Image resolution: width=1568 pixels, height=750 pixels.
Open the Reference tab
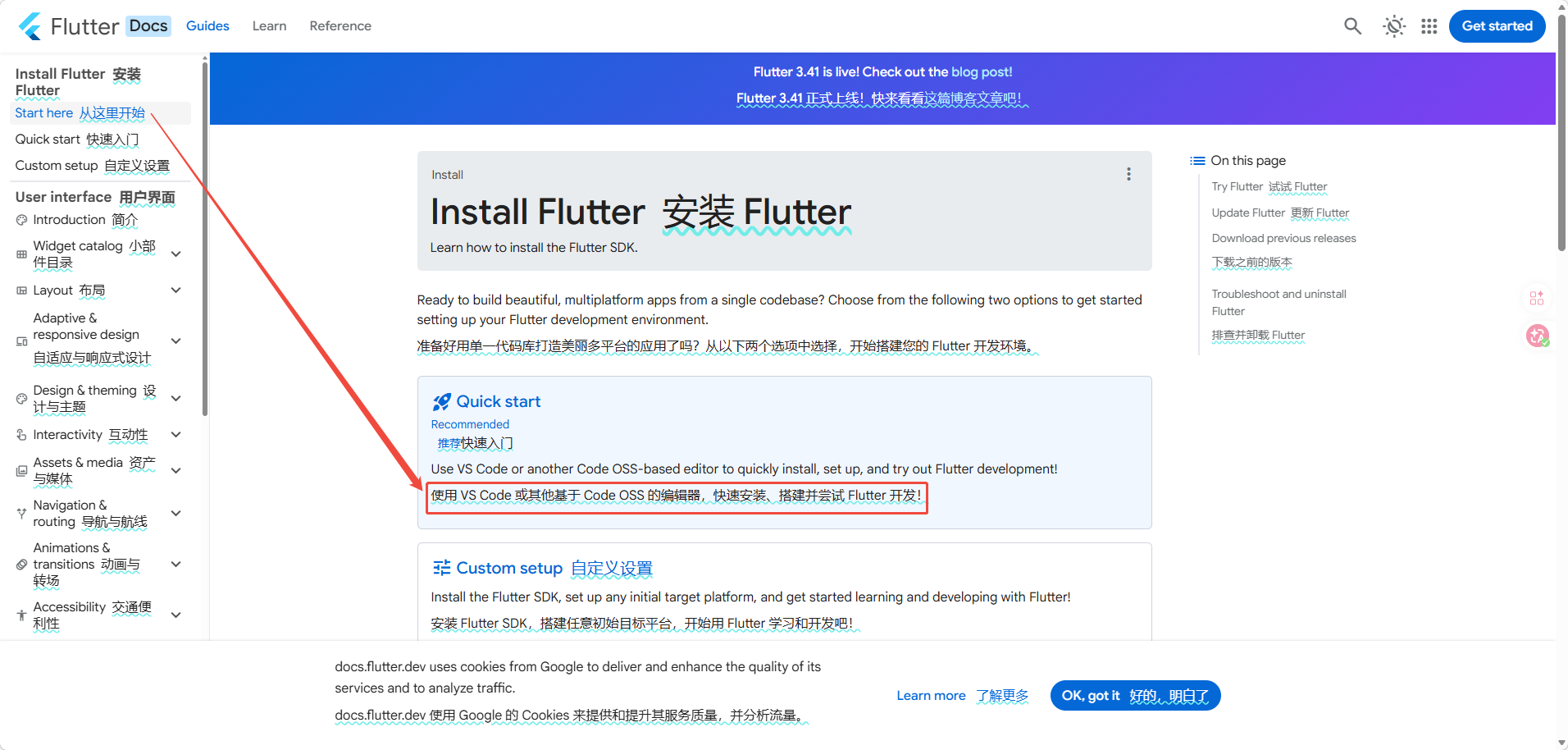pyautogui.click(x=340, y=26)
